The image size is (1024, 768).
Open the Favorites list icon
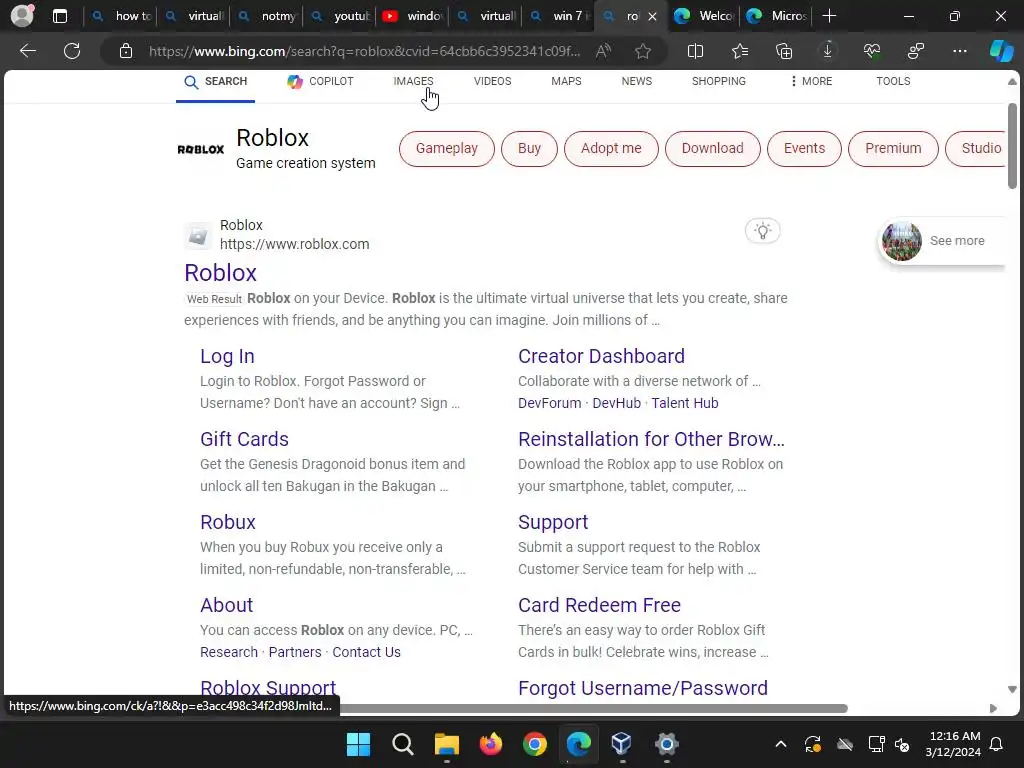[740, 51]
